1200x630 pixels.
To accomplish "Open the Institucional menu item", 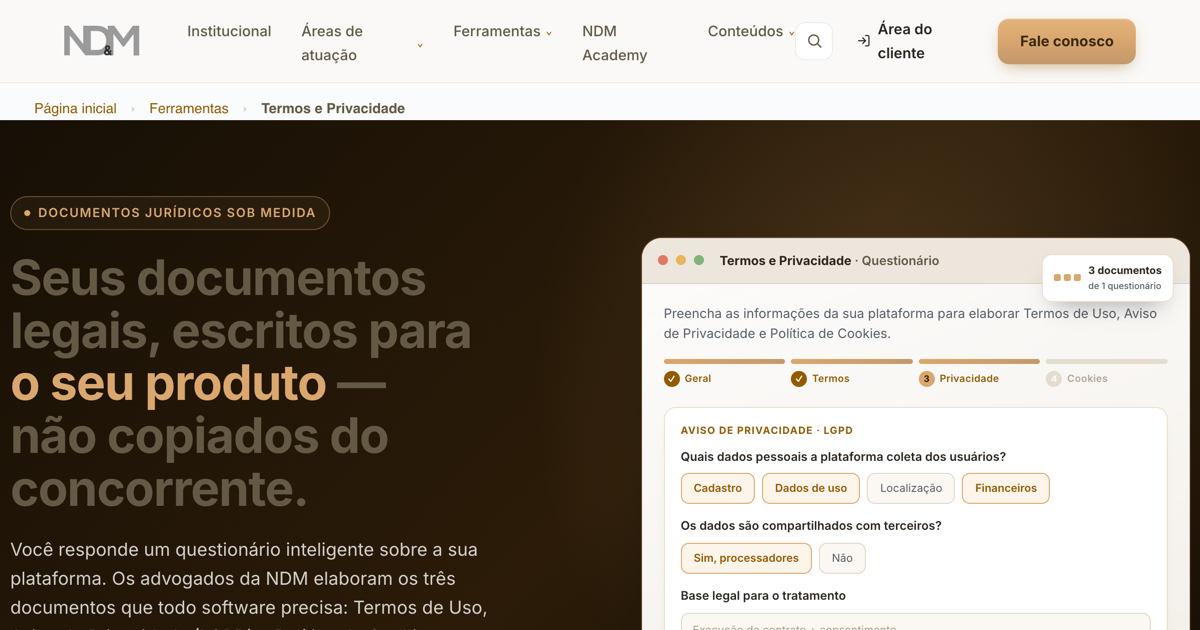I will click(x=229, y=31).
